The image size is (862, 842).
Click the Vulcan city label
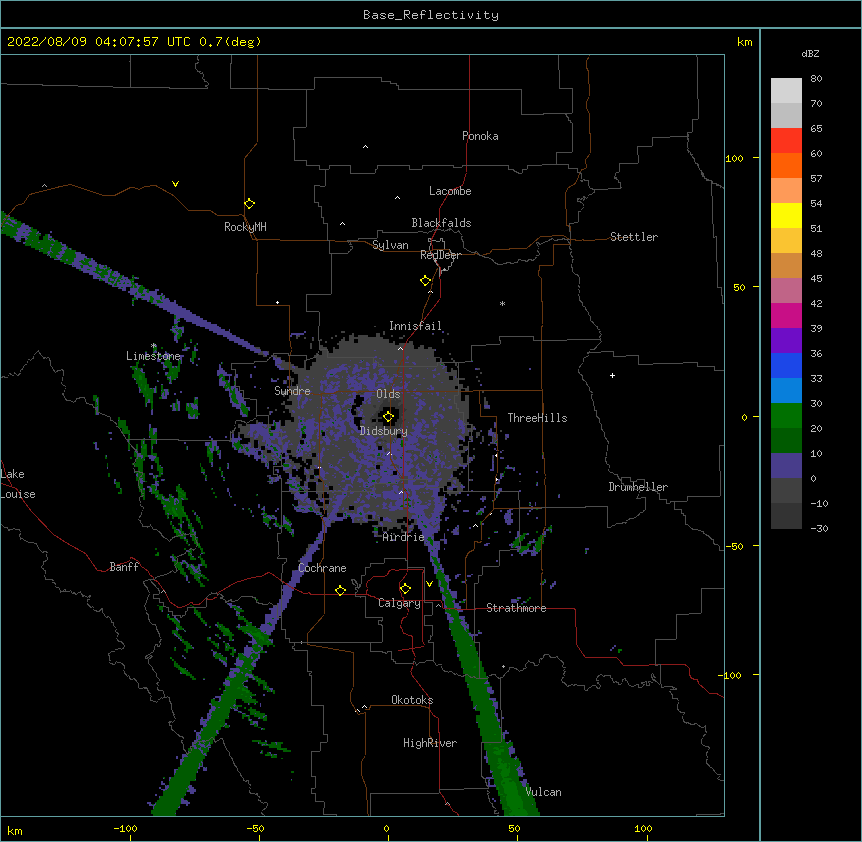[543, 792]
